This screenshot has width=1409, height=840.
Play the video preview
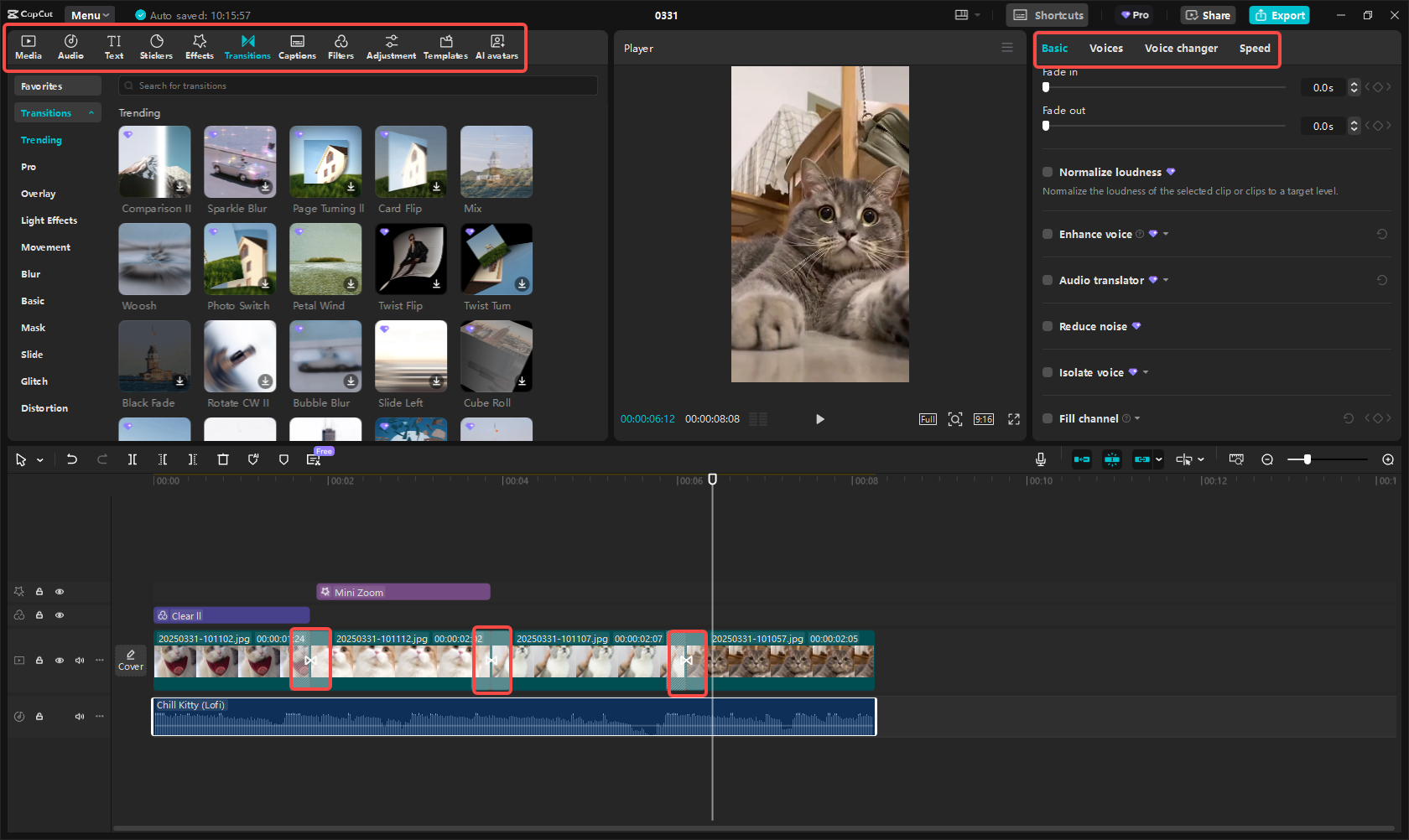(819, 419)
